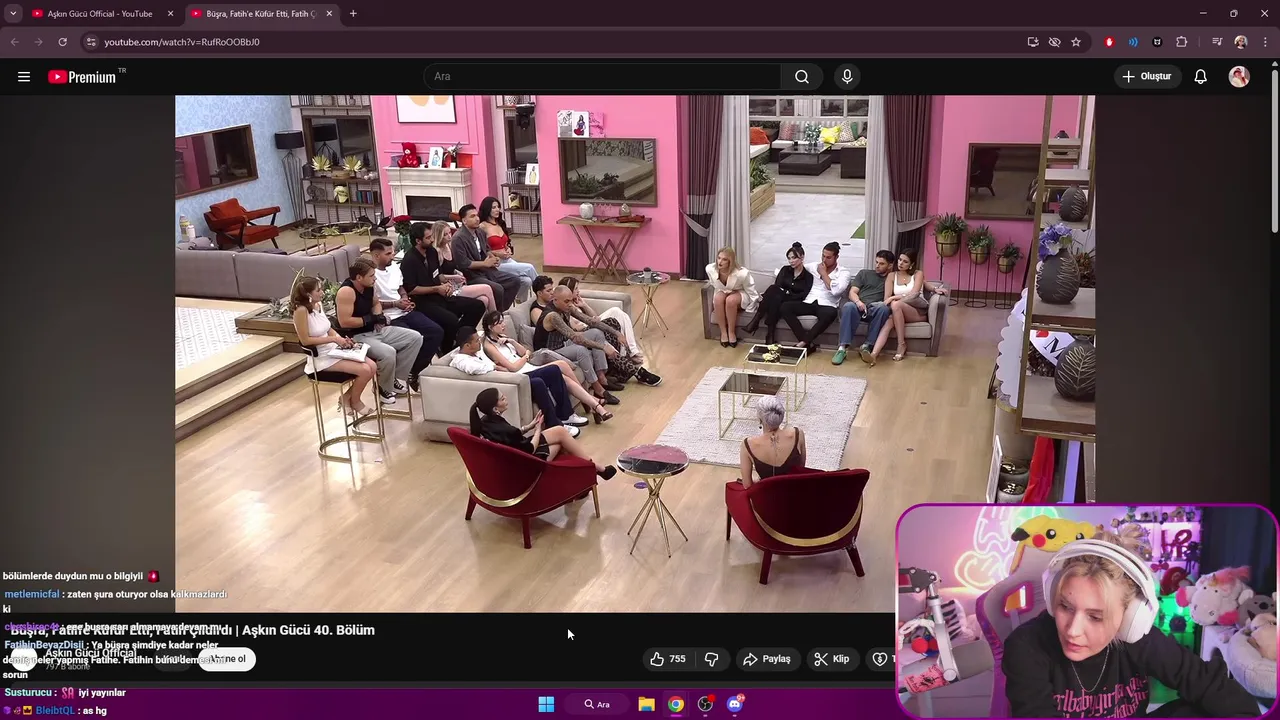The height and width of the screenshot is (720, 1280).
Task: Click the video player frame
Action: tap(635, 353)
